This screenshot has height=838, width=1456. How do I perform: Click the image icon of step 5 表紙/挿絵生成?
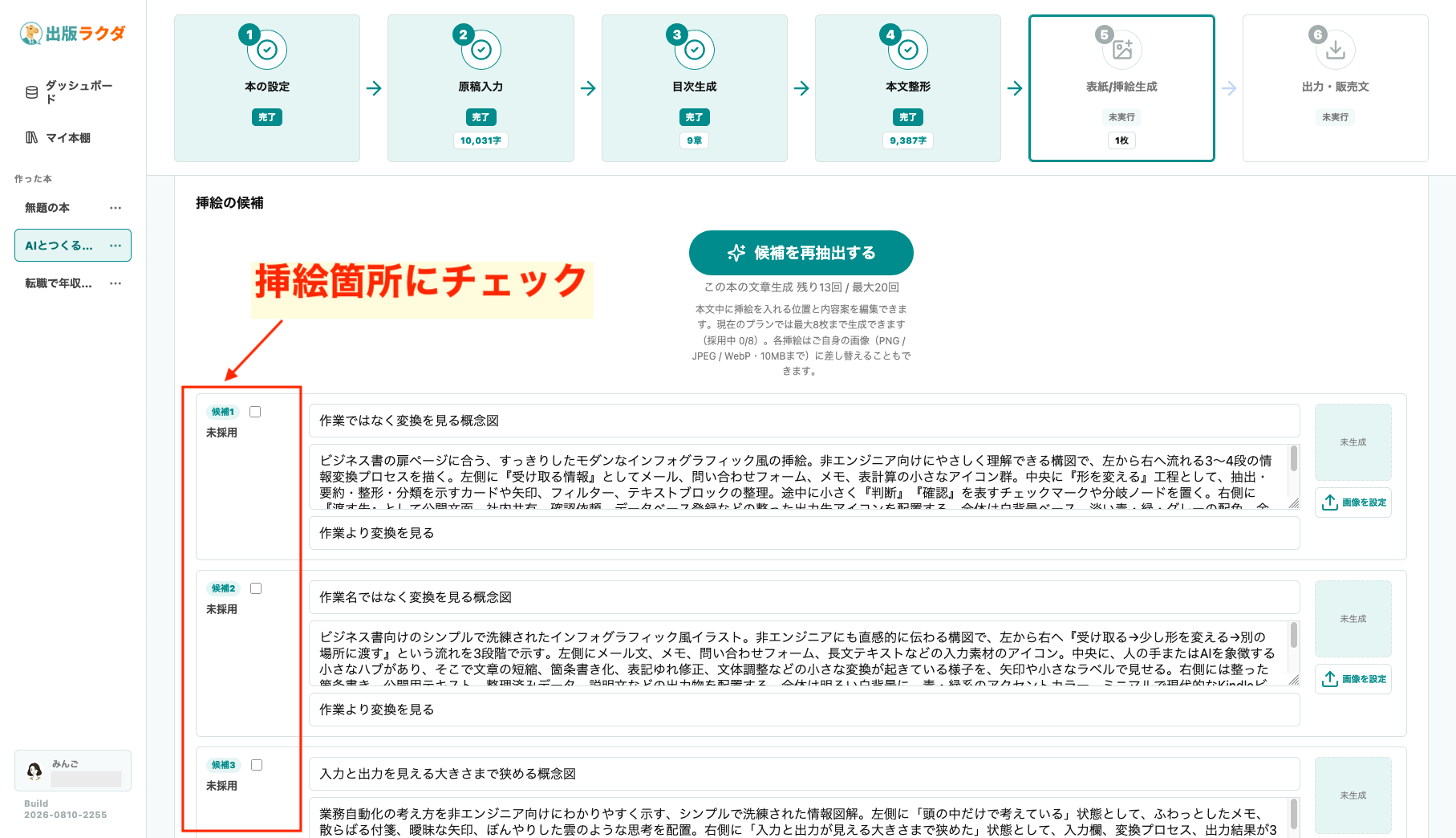tap(1122, 50)
